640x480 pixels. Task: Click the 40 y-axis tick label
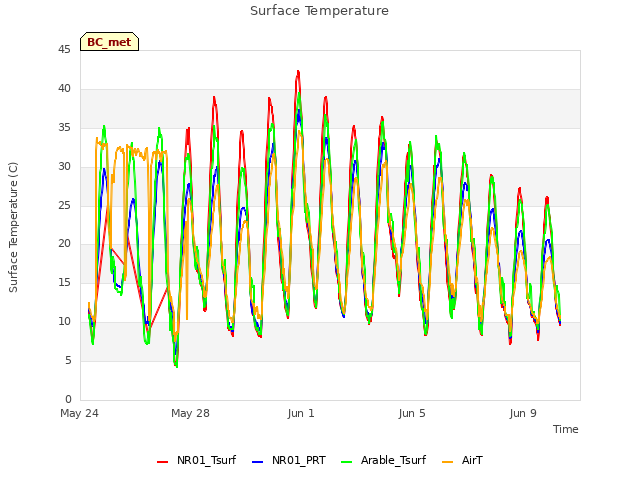tap(64, 88)
